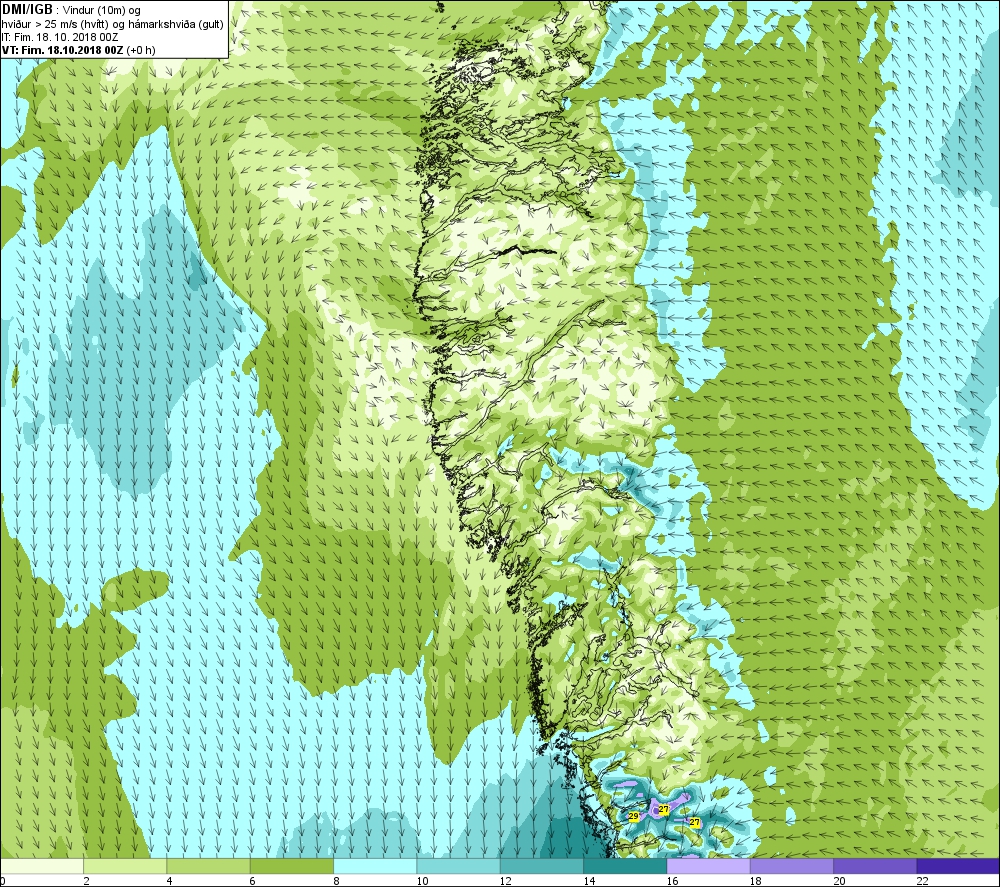
Task: Click the "IT: Fim. 18.10.2018 00Z" line
Action: point(60,37)
